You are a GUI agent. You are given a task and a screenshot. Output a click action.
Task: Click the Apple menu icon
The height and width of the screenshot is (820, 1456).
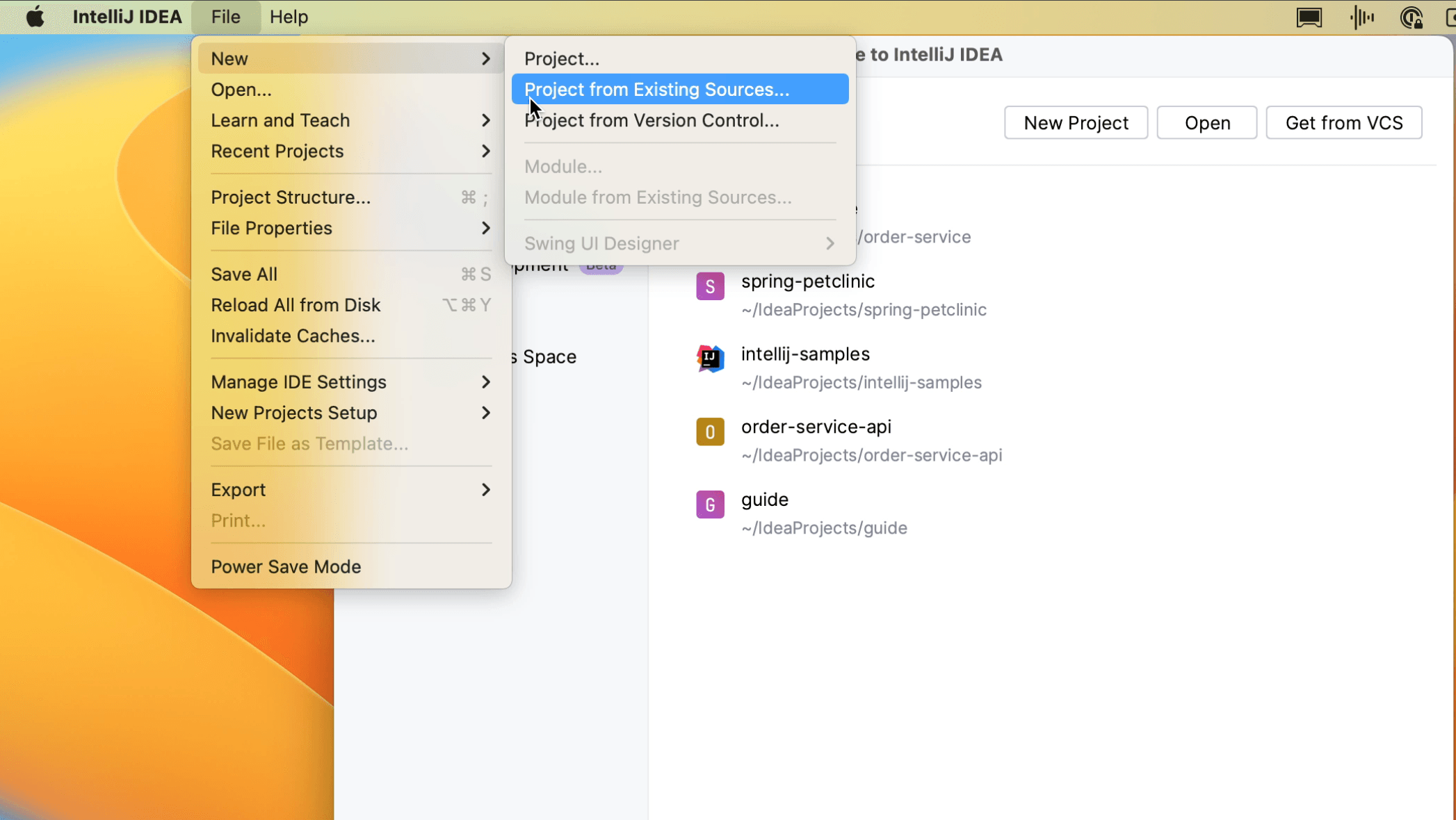coord(34,16)
